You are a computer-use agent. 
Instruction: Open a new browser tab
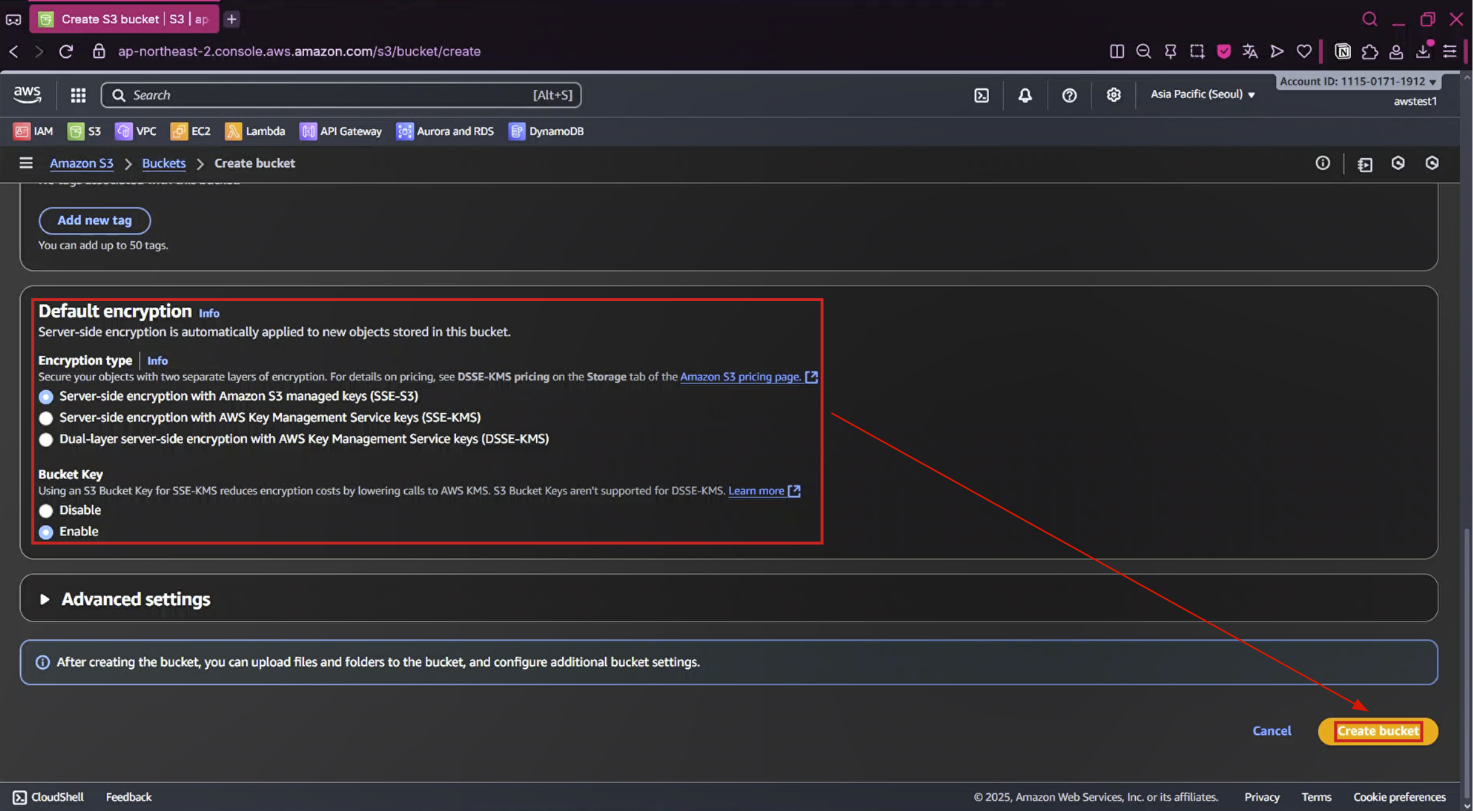tap(232, 19)
